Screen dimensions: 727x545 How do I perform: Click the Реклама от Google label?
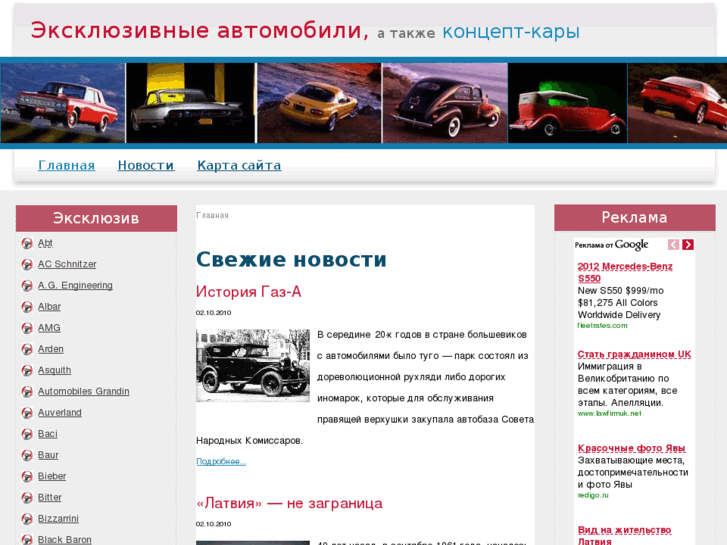(612, 244)
